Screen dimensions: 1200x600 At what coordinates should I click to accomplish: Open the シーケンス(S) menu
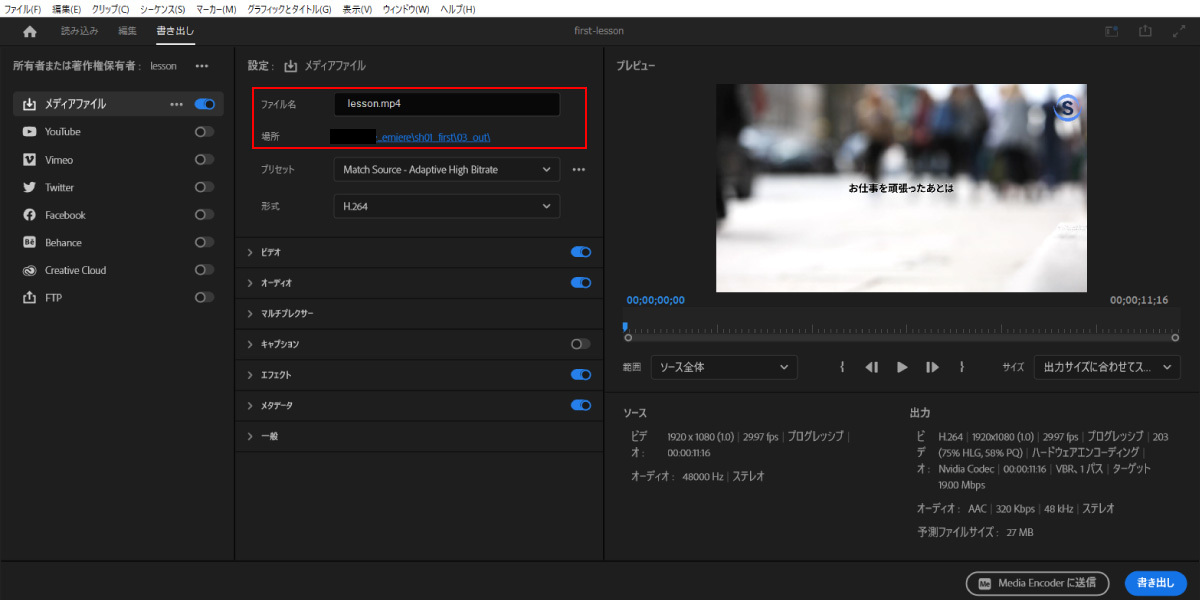tap(162, 9)
